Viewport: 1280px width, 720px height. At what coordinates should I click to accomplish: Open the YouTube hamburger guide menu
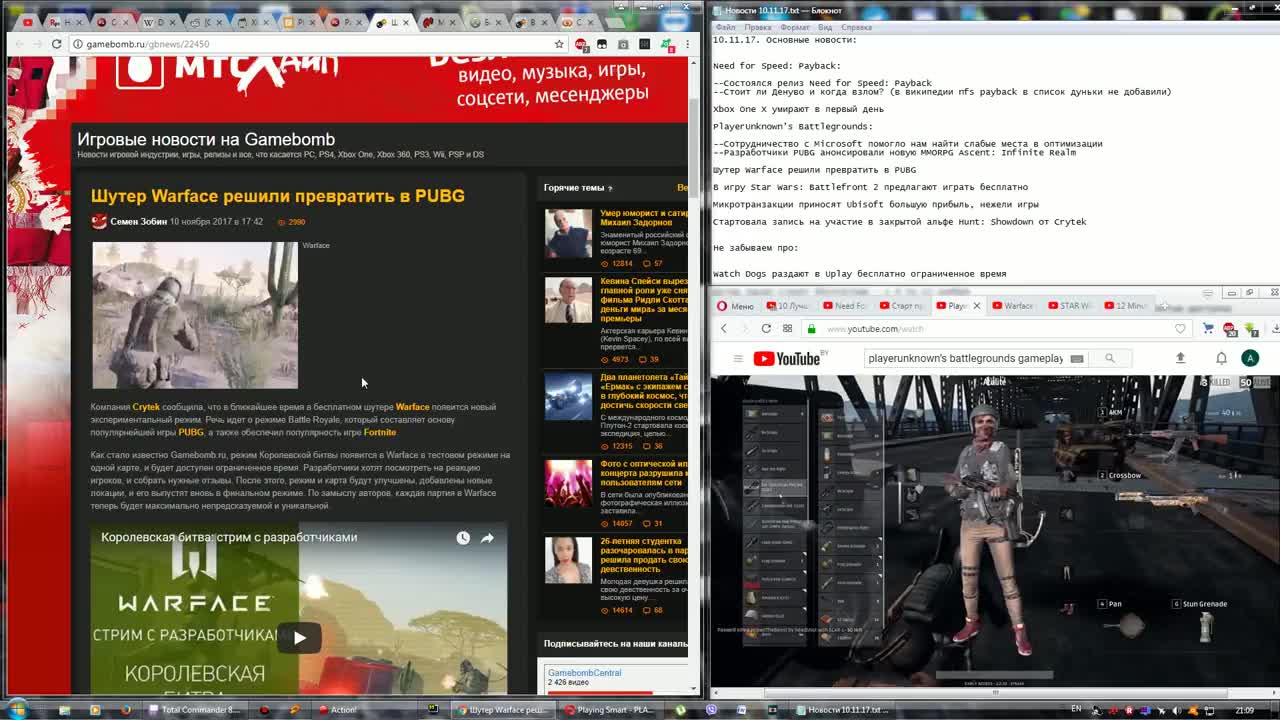coord(738,358)
